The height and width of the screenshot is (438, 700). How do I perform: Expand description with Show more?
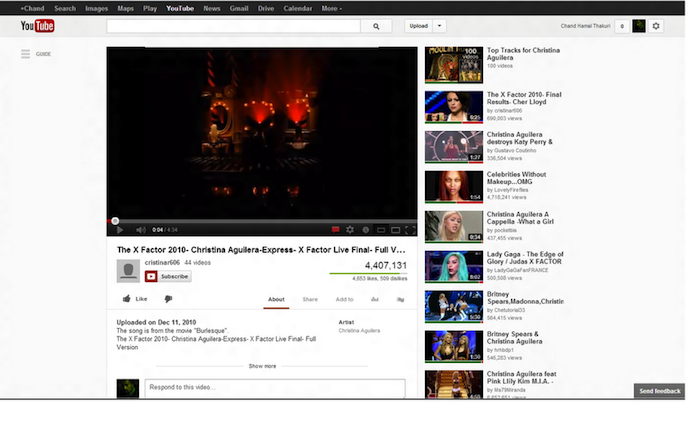coord(262,366)
